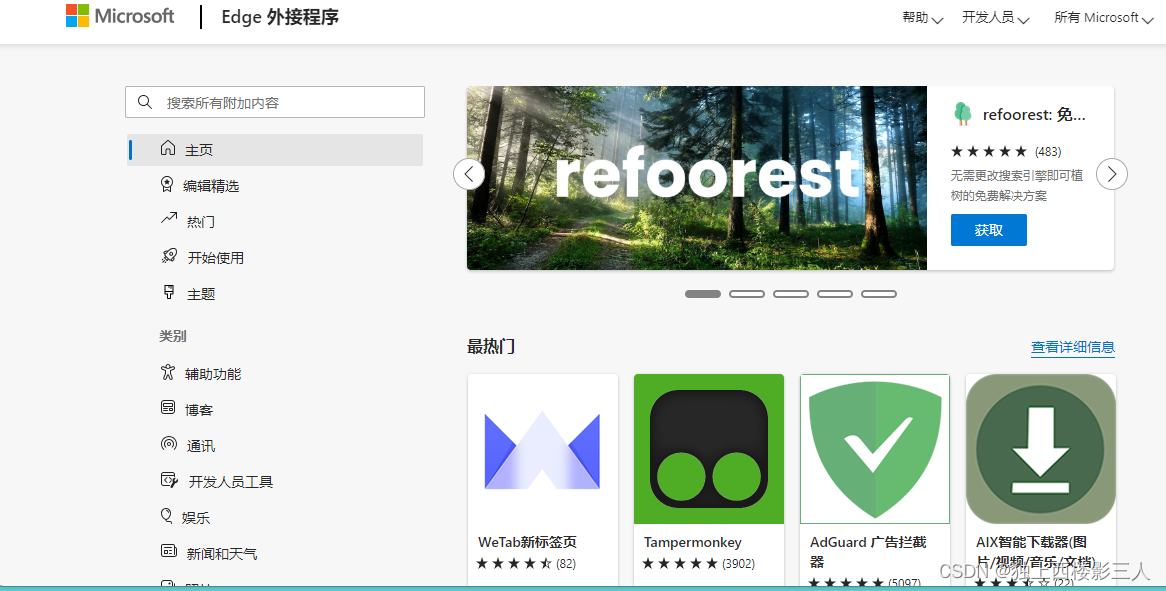
Task: Click the 获取 button for refoorest
Action: pyautogui.click(x=988, y=230)
